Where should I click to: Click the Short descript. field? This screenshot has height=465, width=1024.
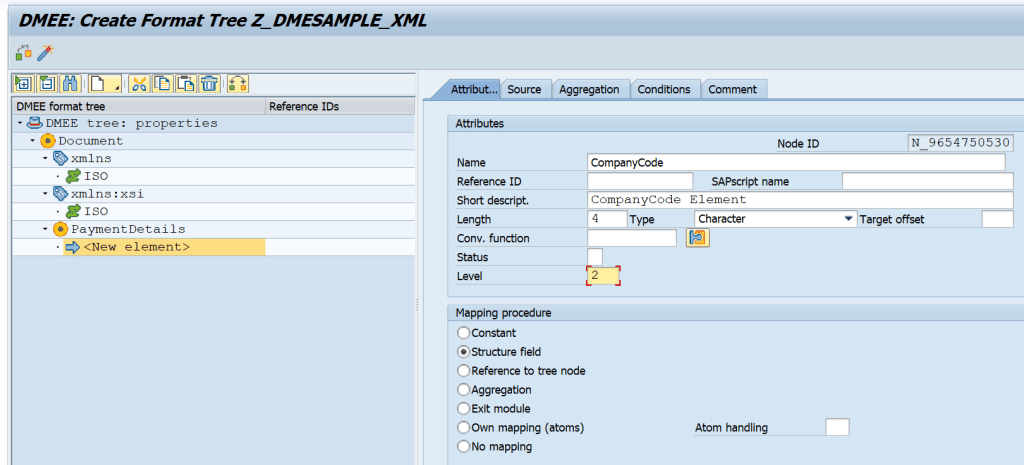800,200
